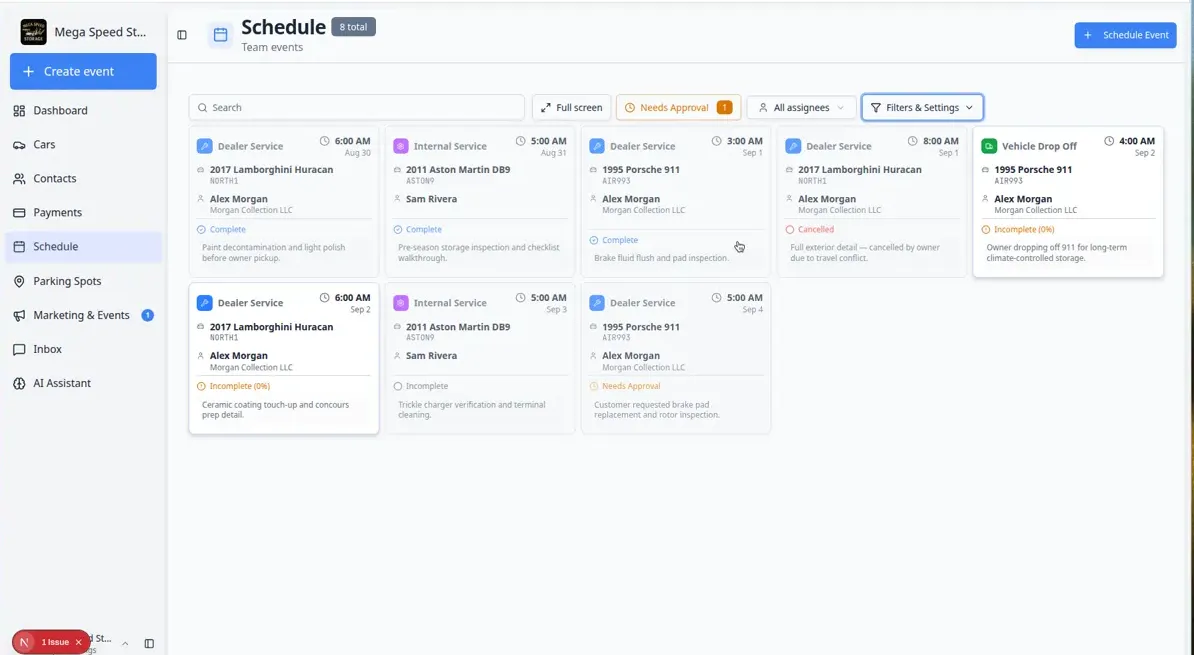This screenshot has width=1194, height=655.
Task: Click the purple icon on Aug 31 Internal Service card
Action: click(x=401, y=145)
